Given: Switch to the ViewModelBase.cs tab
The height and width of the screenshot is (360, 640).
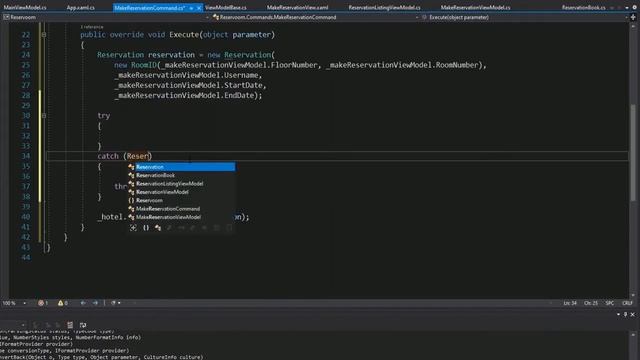Looking at the screenshot, I should [226, 8].
